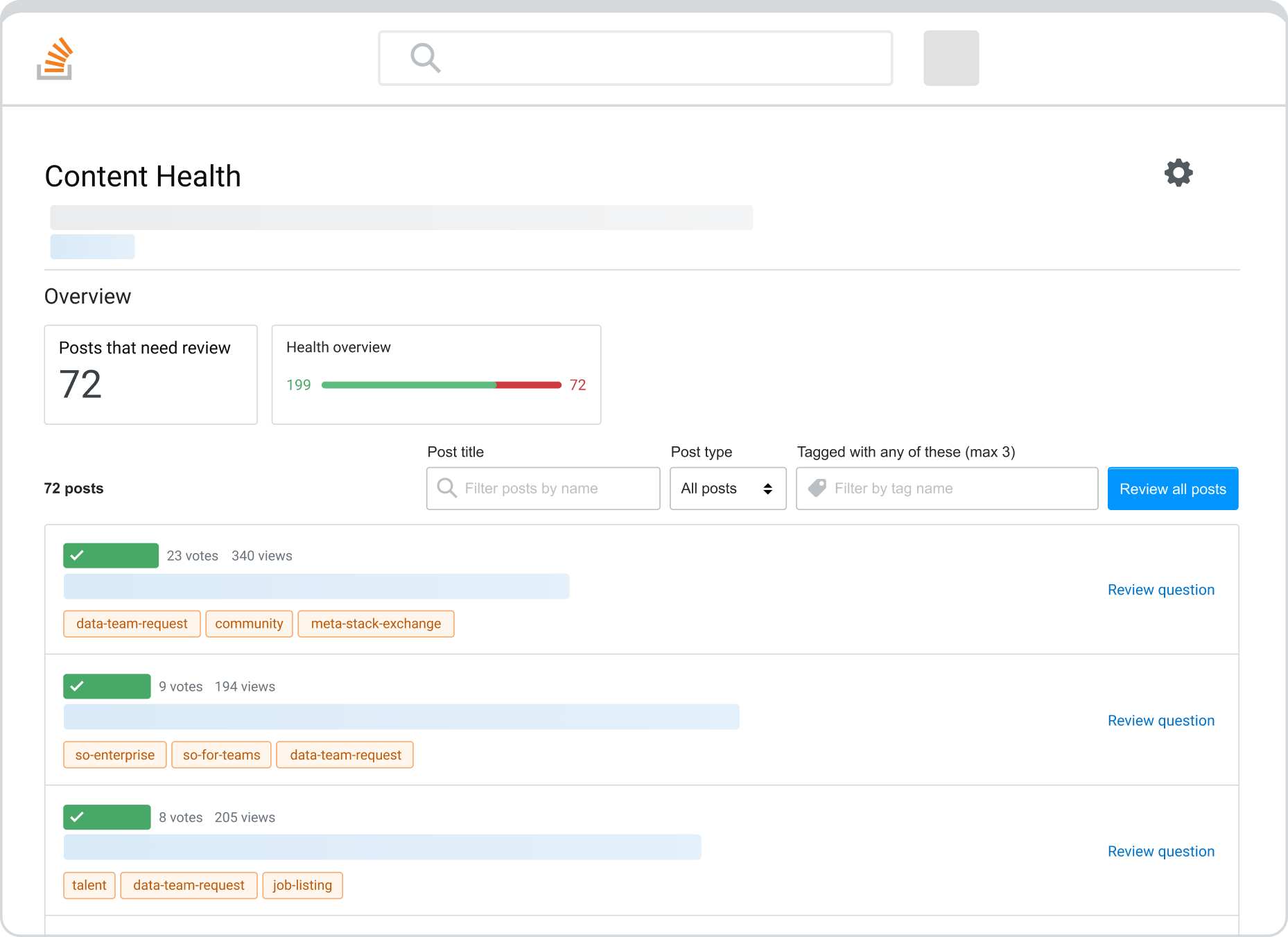Open Review question for 8 votes post
The height and width of the screenshot is (937, 1288).
1161,851
